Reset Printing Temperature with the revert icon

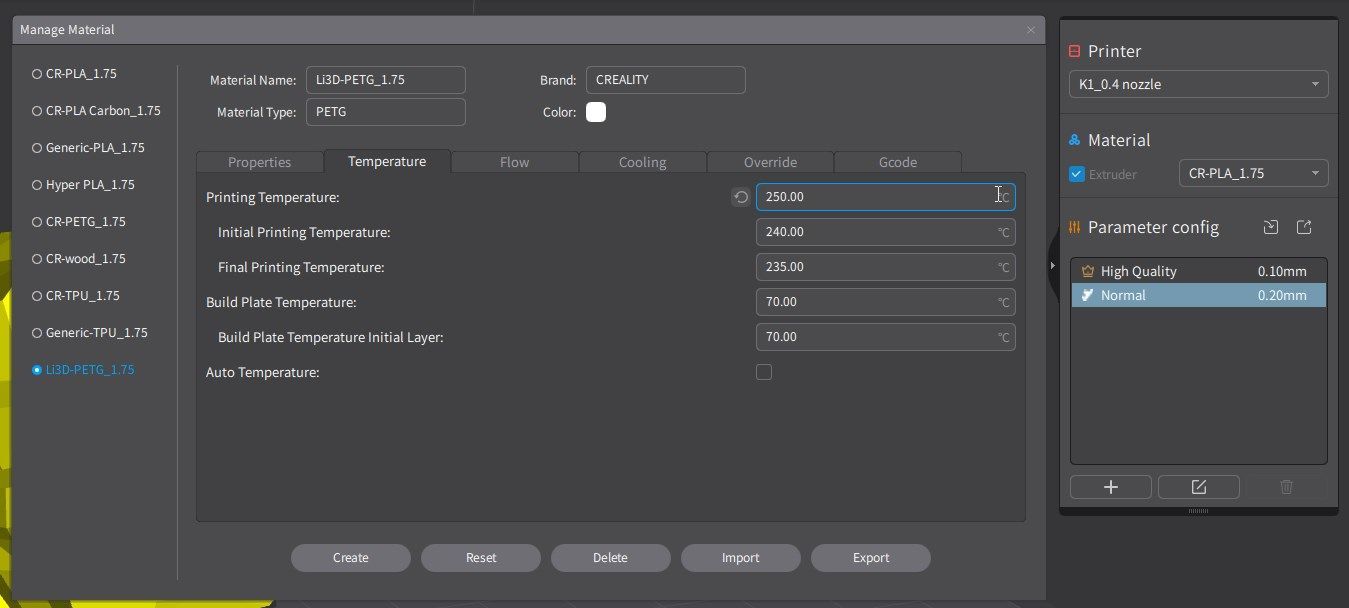(x=741, y=197)
